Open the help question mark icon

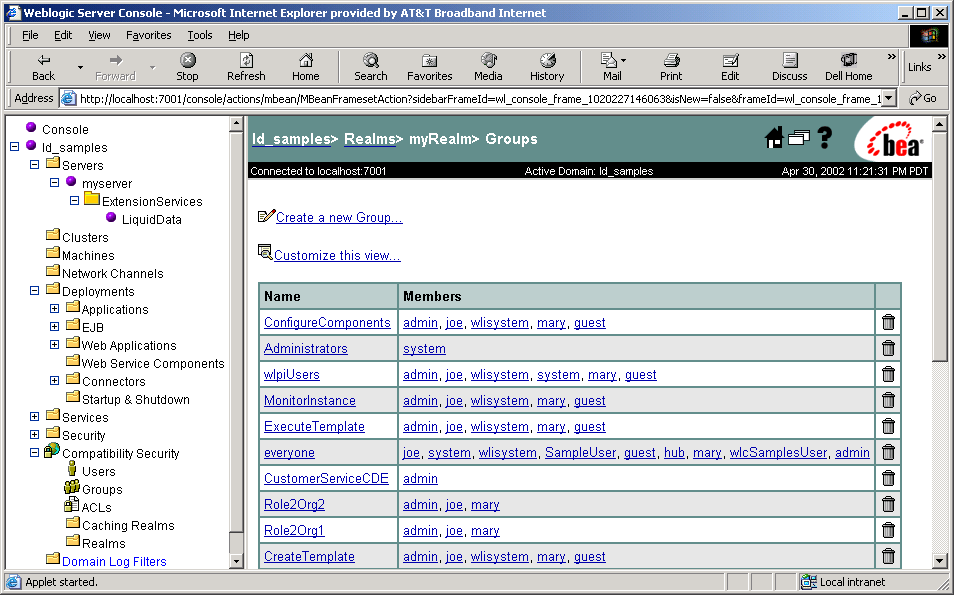click(825, 138)
